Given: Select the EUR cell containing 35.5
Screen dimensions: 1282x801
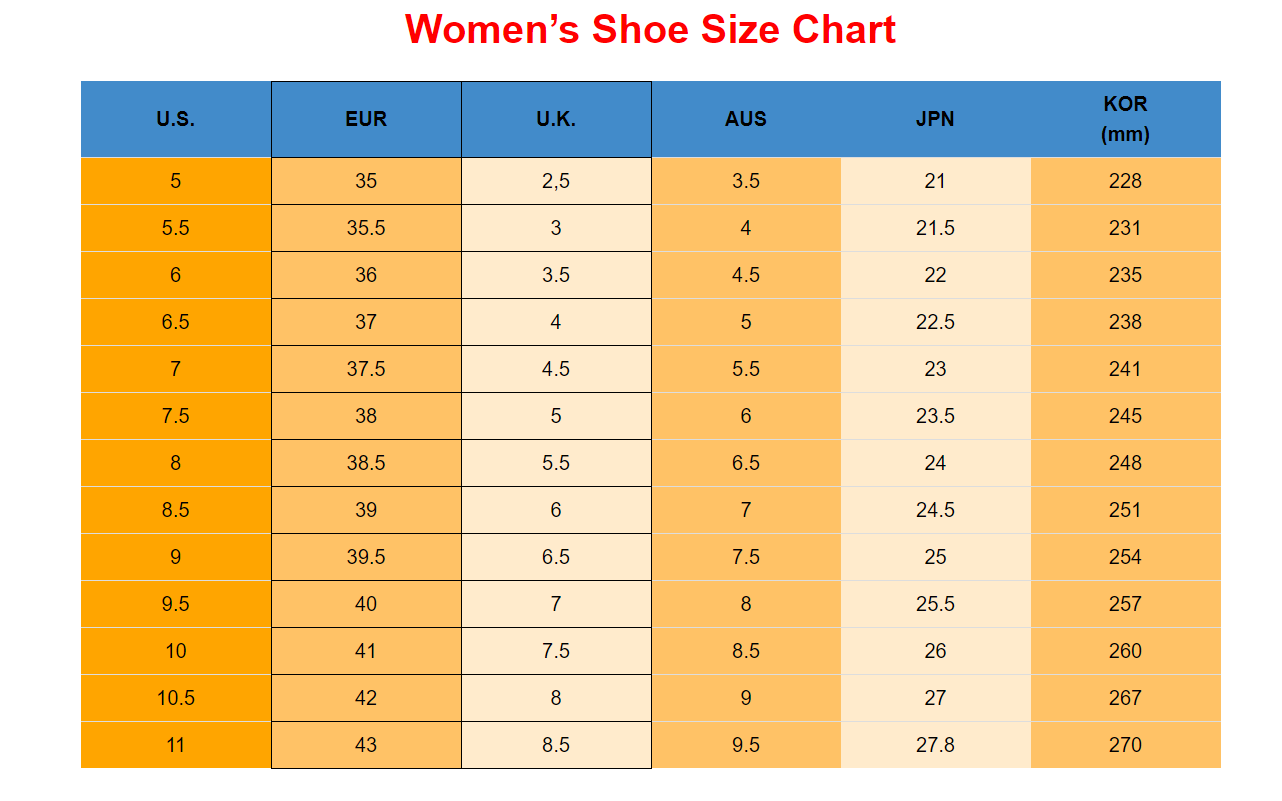Looking at the screenshot, I should click(x=366, y=228).
